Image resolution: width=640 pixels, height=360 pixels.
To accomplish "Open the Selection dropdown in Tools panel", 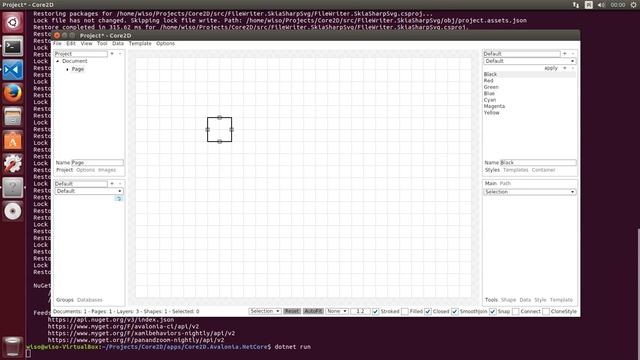I will tap(530, 192).
